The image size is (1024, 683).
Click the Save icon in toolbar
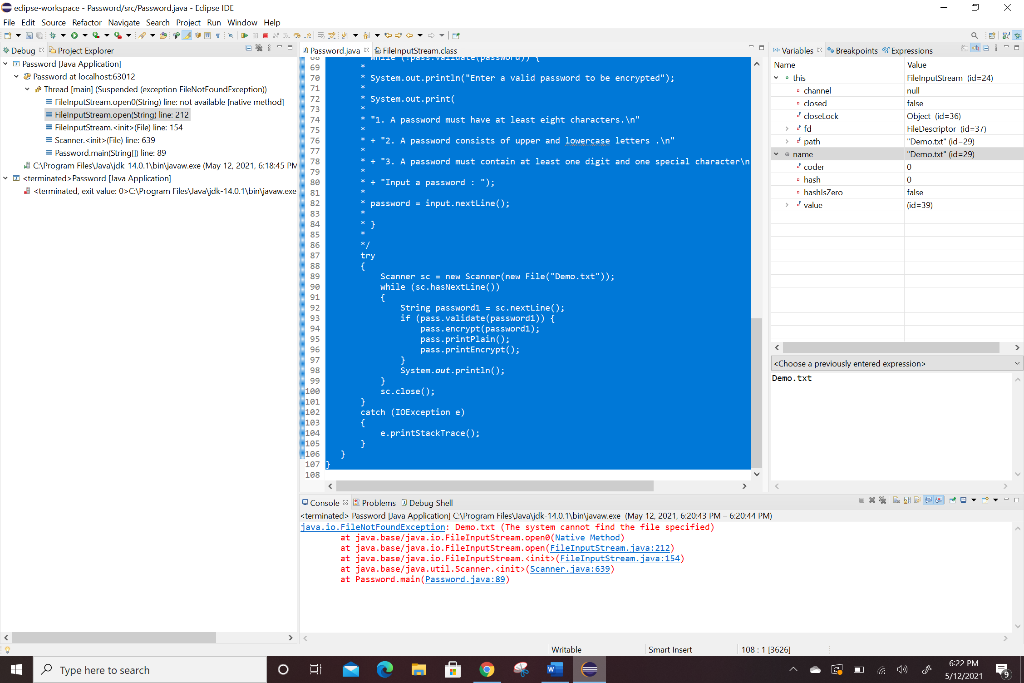(29, 35)
